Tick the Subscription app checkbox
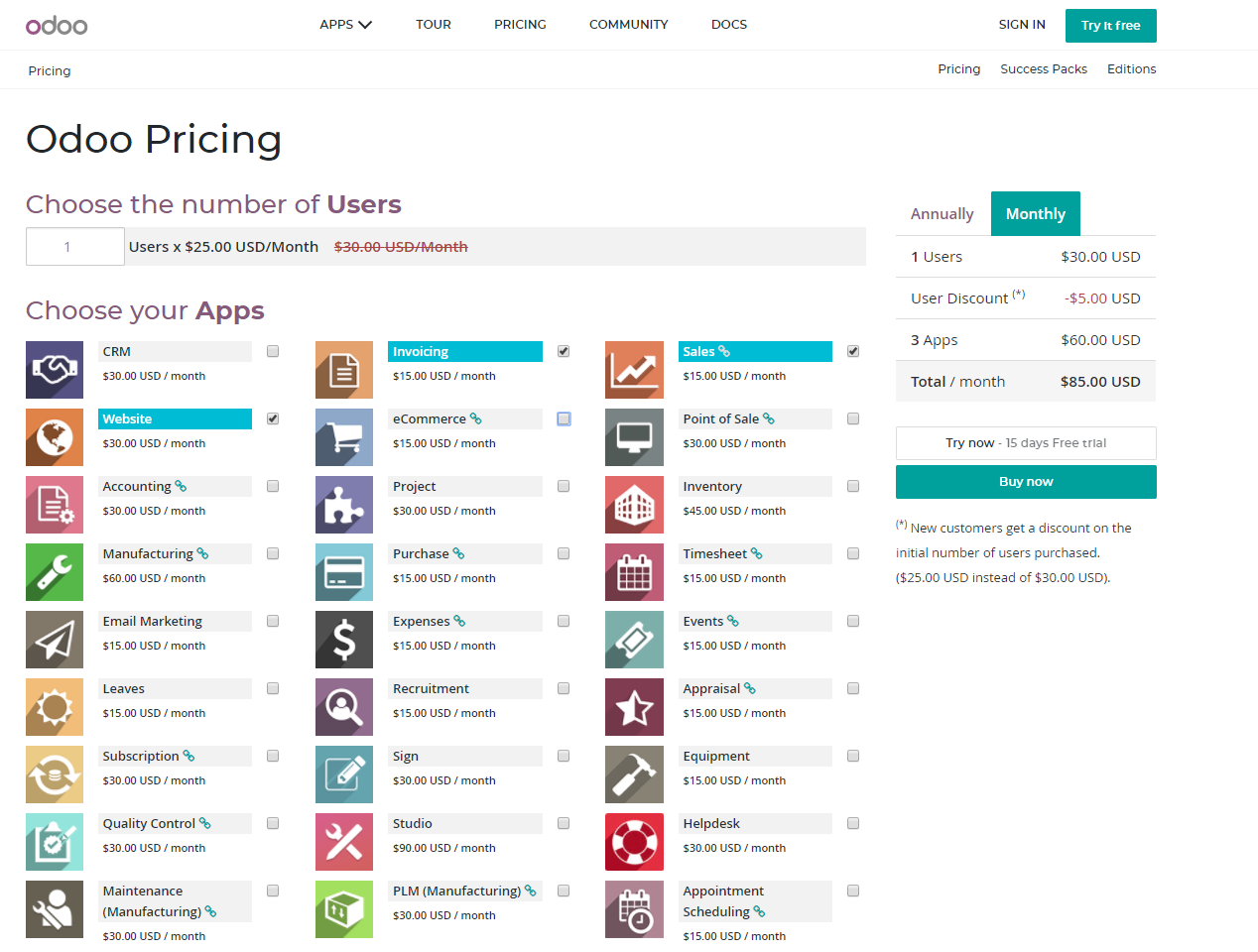Viewport: 1258px width, 952px height. pos(273,756)
